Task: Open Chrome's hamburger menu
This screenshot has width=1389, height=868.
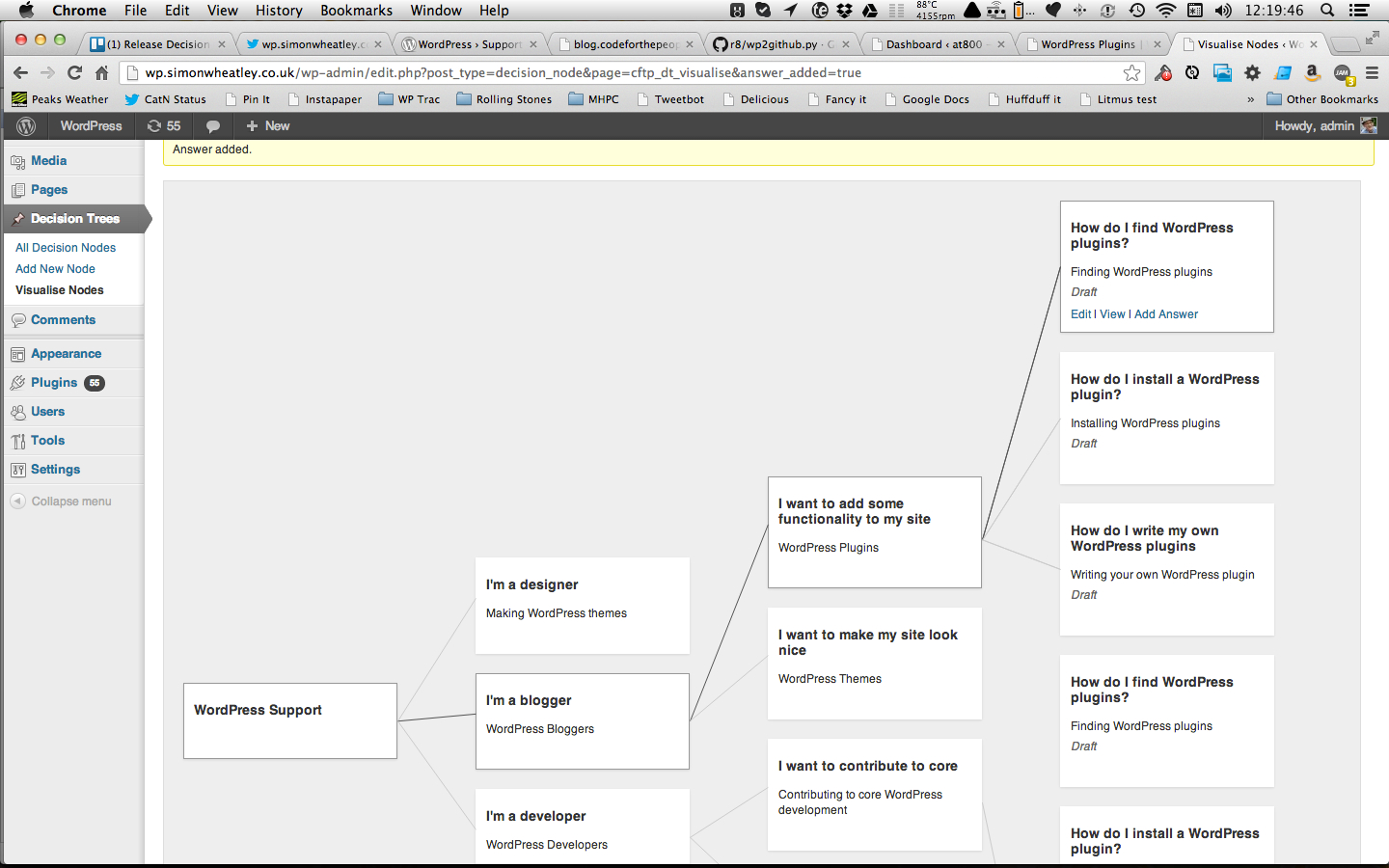Action: pos(1372,72)
